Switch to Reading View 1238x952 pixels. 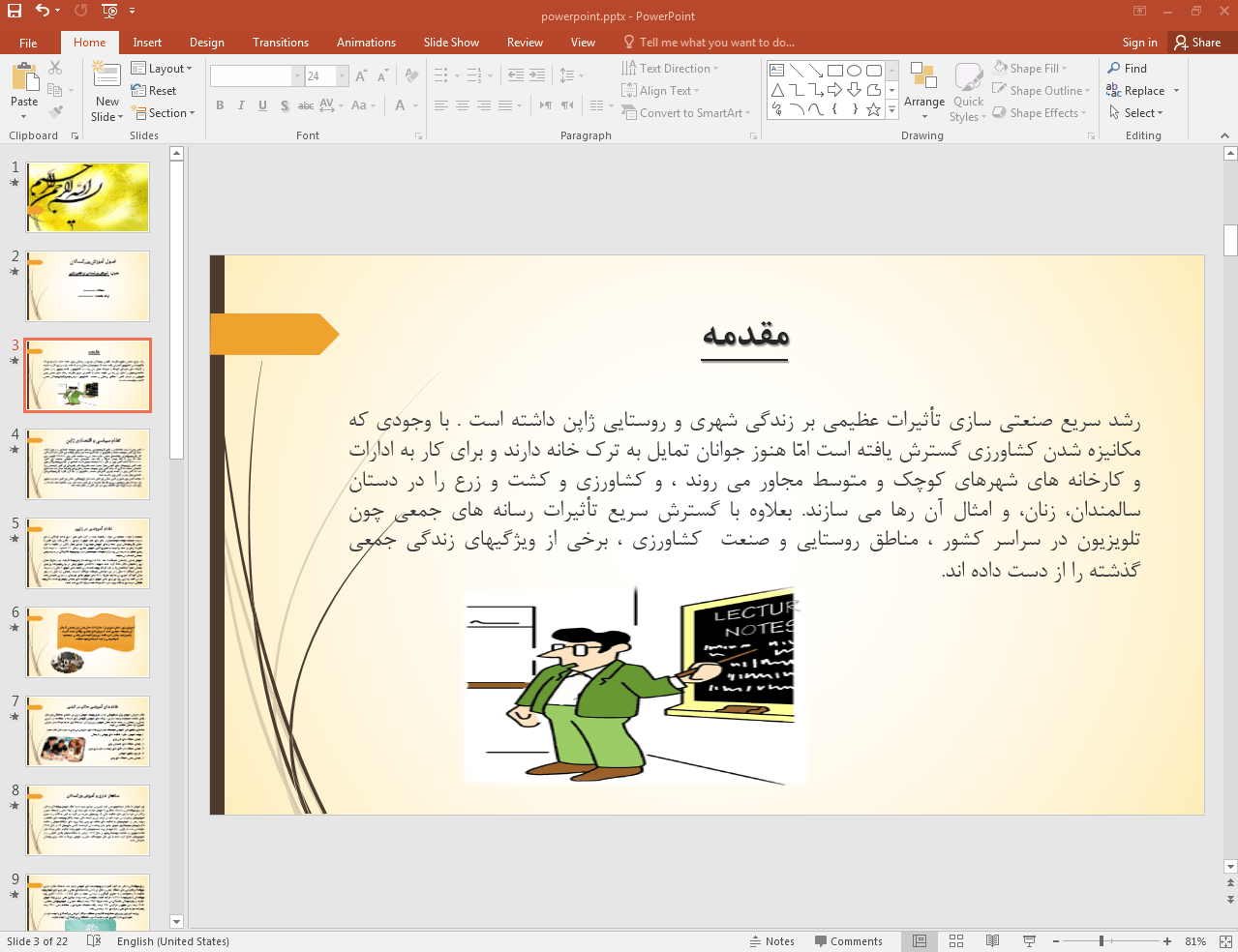tap(992, 941)
